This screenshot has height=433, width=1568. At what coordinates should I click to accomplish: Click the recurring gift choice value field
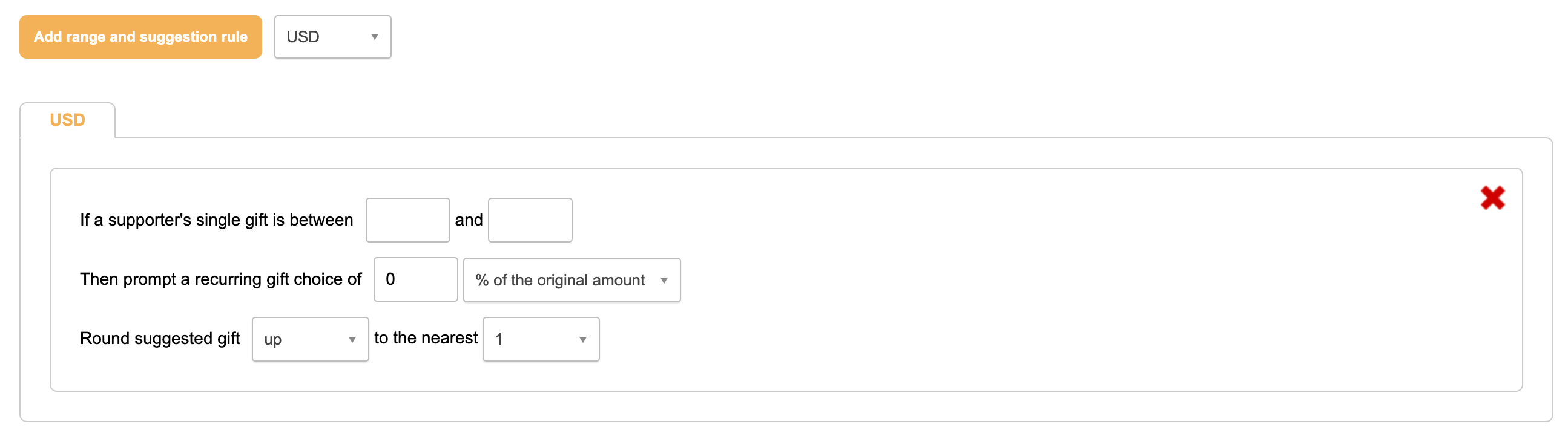[415, 280]
